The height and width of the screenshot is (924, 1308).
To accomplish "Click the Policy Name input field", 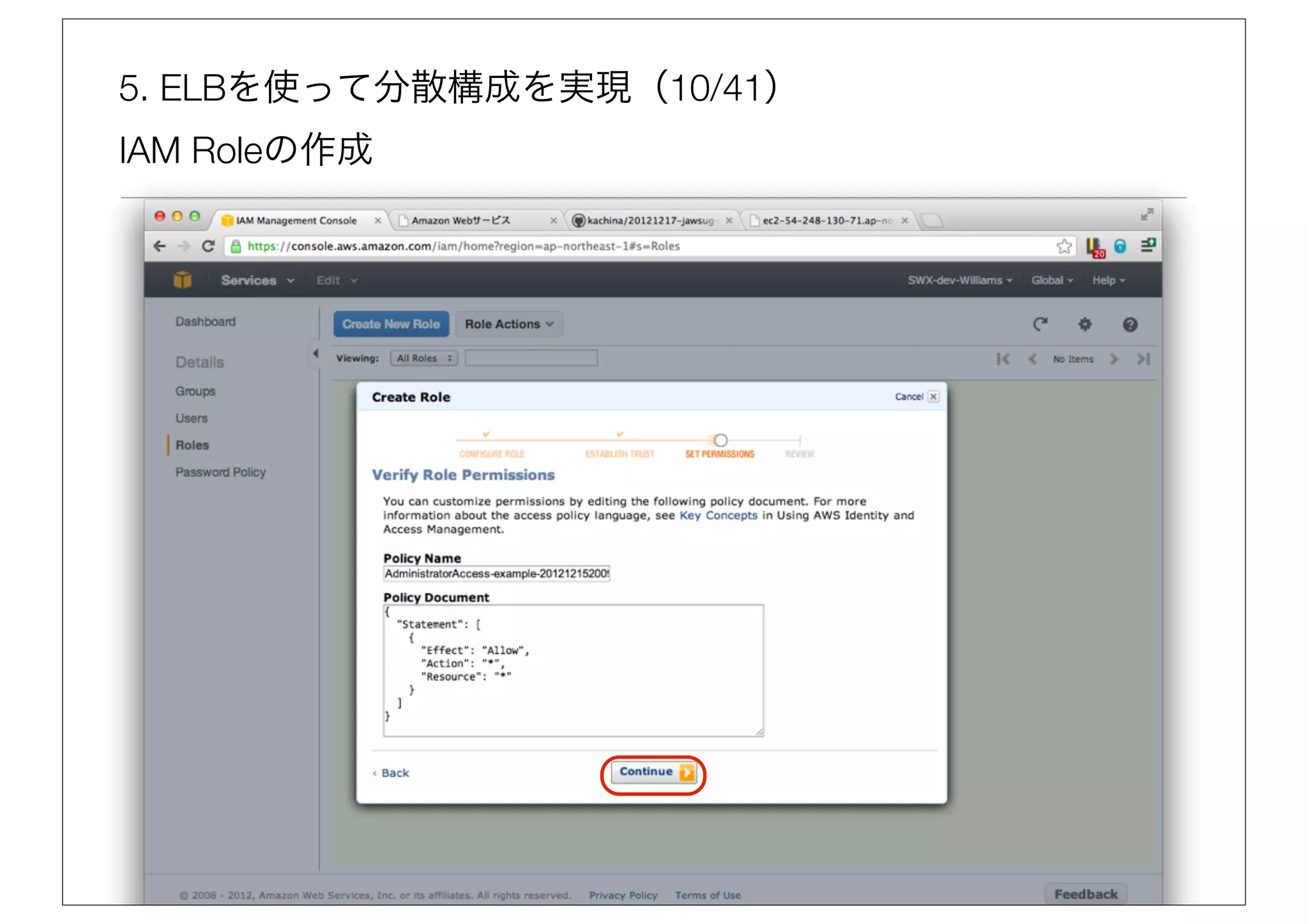I will [496, 573].
